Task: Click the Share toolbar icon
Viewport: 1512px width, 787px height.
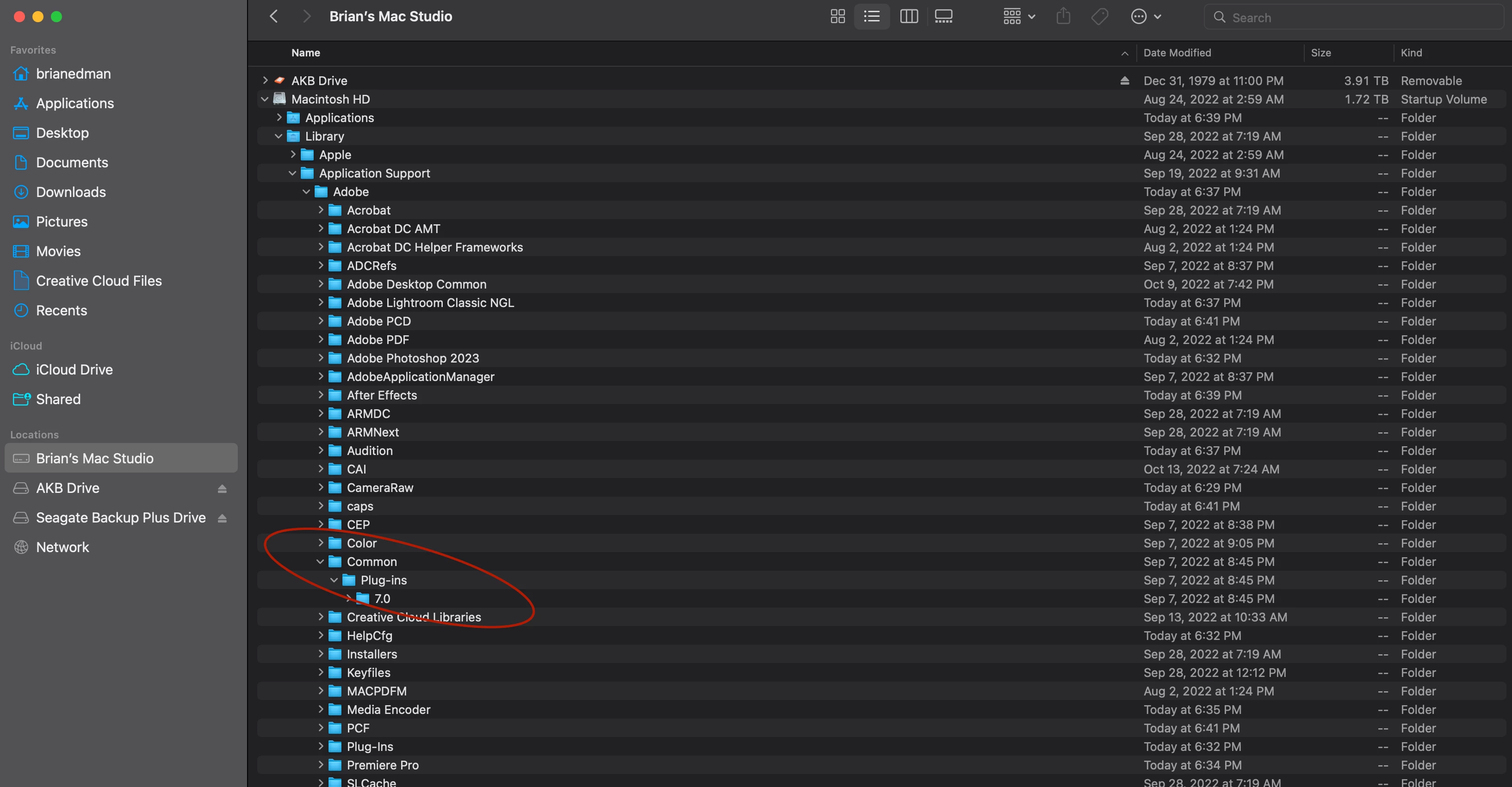Action: [x=1063, y=17]
